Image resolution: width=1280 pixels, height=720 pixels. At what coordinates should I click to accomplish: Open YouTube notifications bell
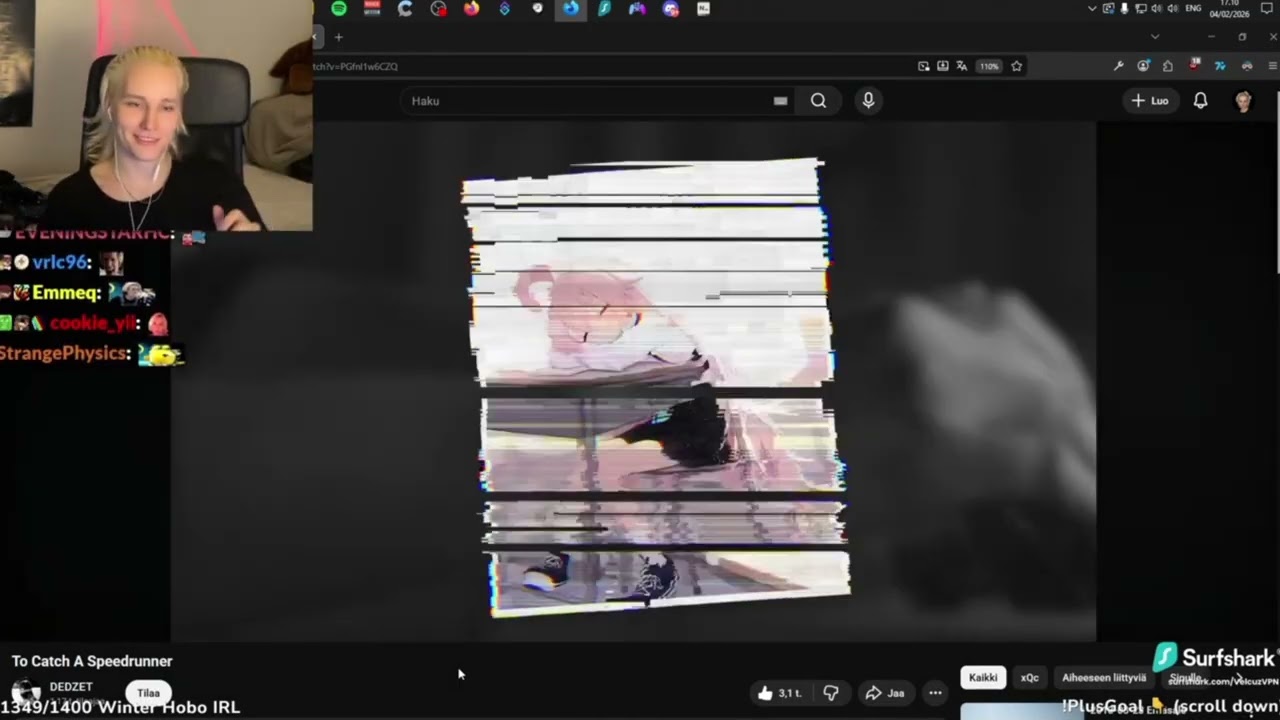[1200, 100]
